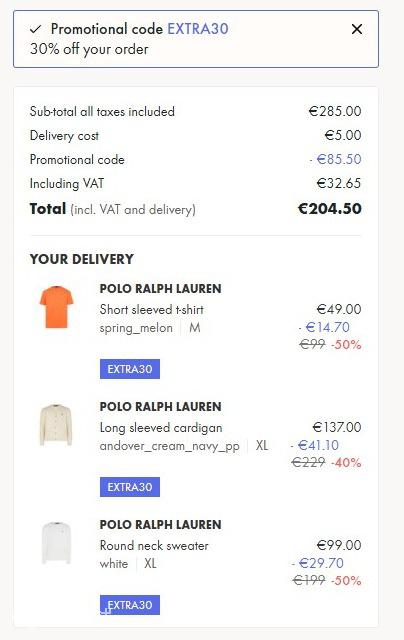Open the white round neck sweater thumbnail
This screenshot has width=404, height=640.
[x=56, y=543]
